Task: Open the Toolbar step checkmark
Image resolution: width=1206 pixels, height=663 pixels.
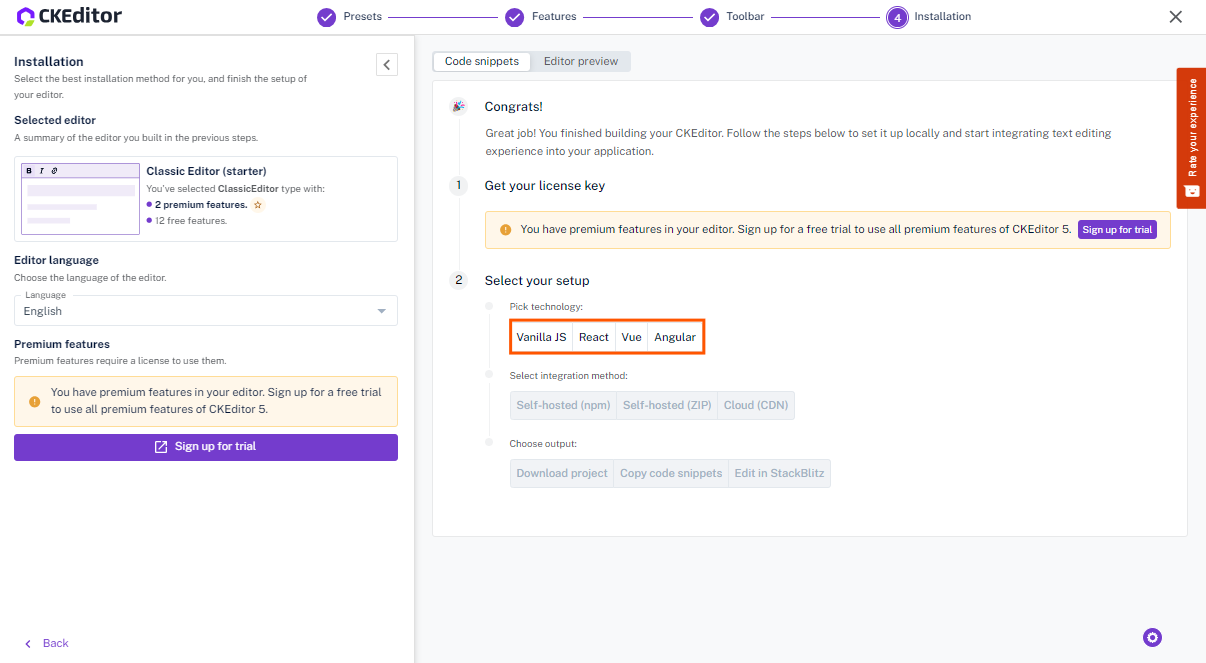Action: click(x=709, y=17)
